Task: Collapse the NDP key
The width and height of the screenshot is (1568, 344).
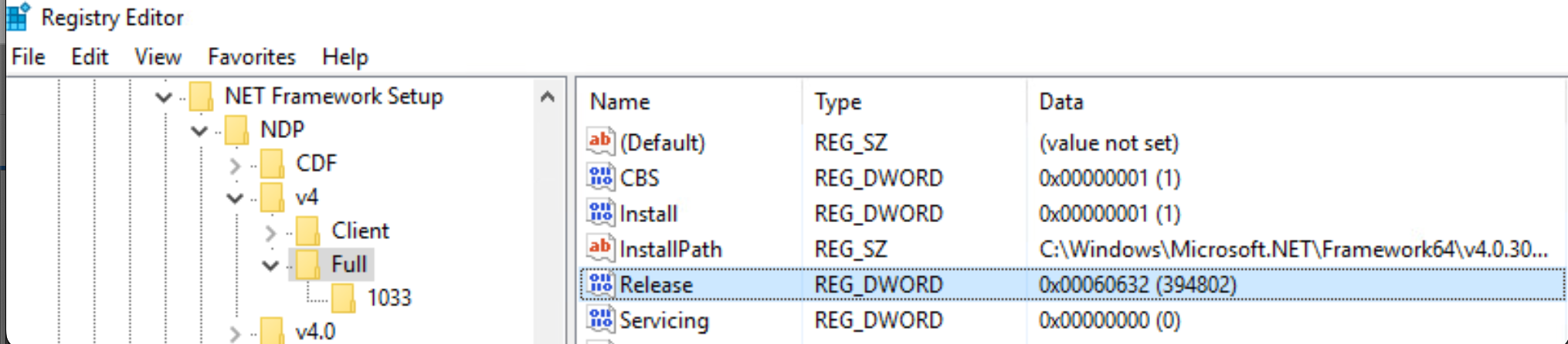Action: [199, 131]
